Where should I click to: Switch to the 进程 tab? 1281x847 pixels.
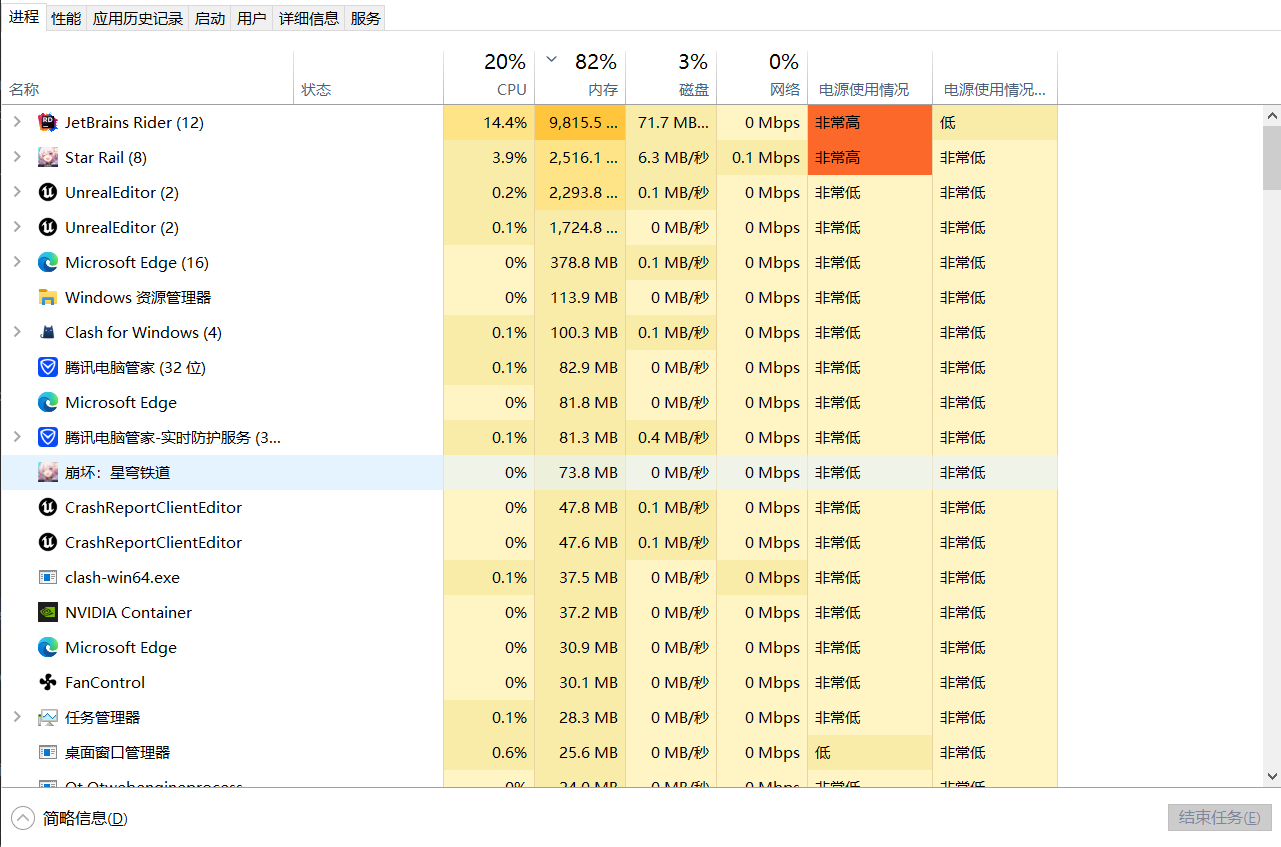pos(24,17)
